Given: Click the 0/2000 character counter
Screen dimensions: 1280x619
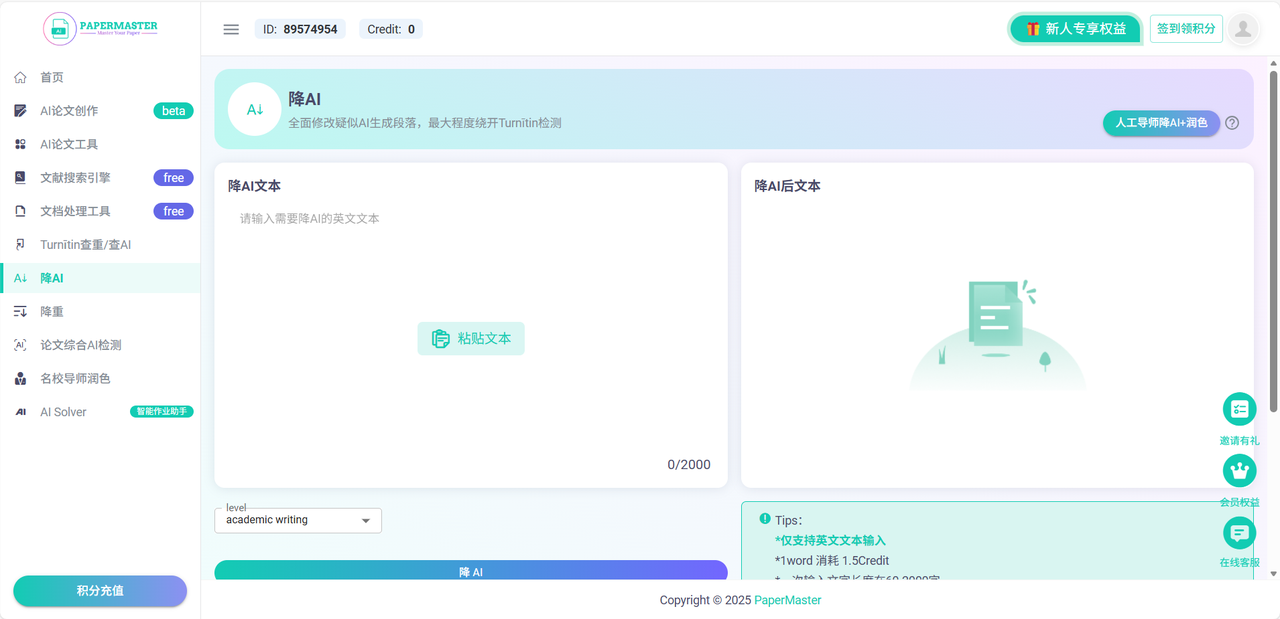Looking at the screenshot, I should 689,464.
